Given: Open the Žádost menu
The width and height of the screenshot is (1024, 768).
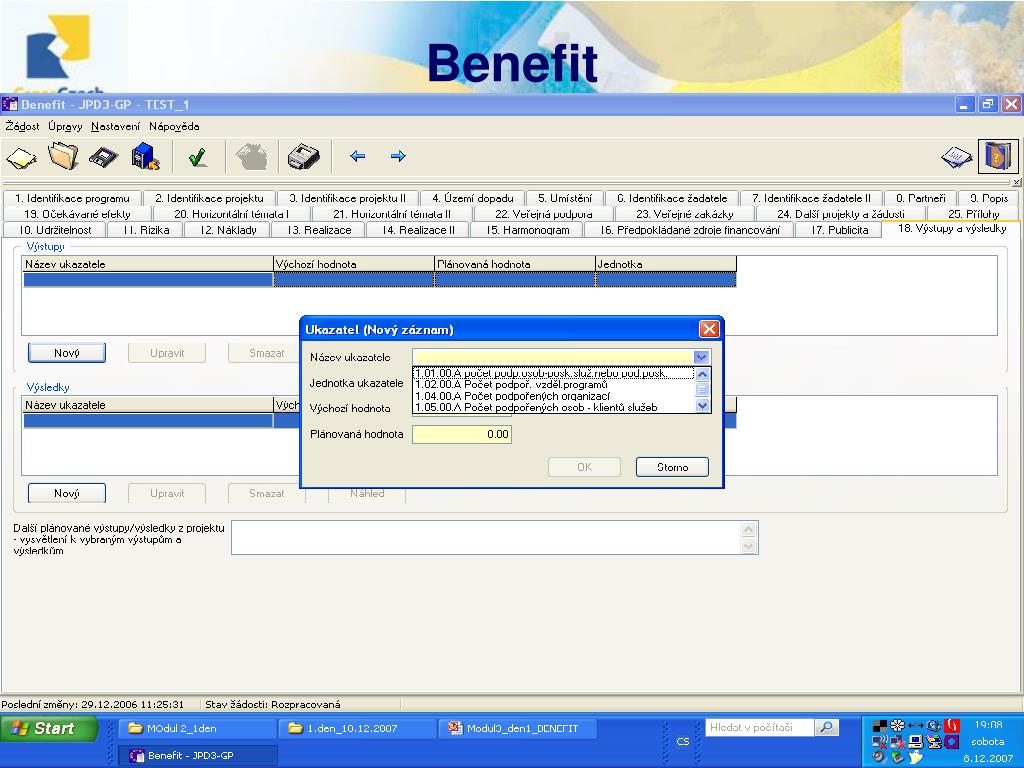Looking at the screenshot, I should [x=23, y=126].
